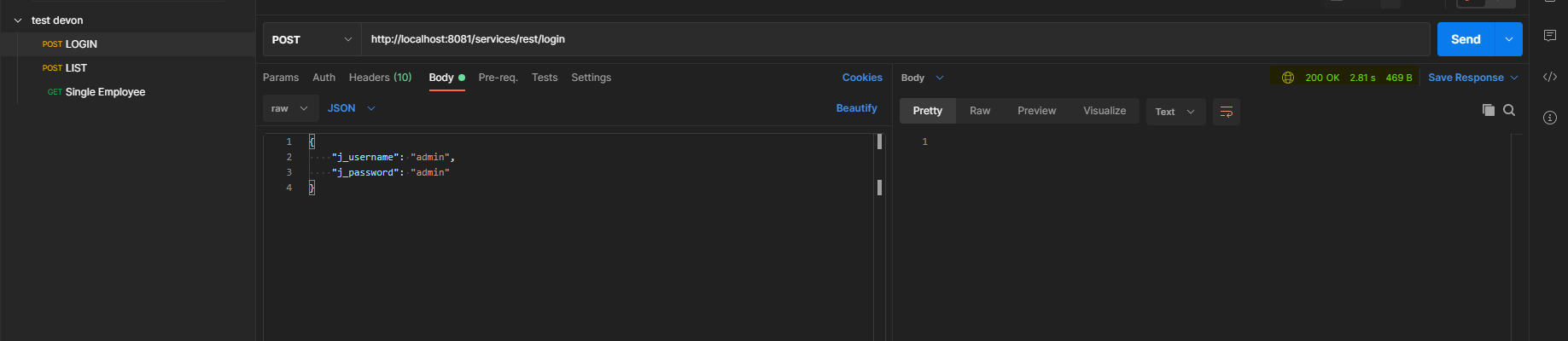Viewport: 1568px width, 341px height.
Task: Change body format from JSON
Action: point(351,108)
